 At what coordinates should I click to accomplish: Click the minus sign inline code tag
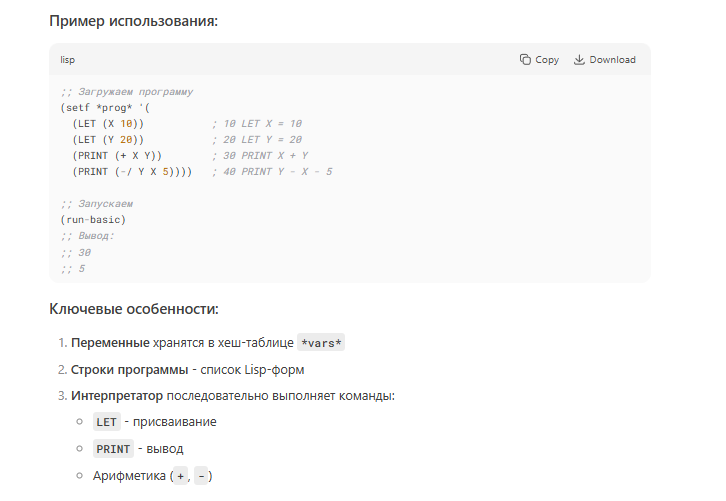pyautogui.click(x=203, y=476)
